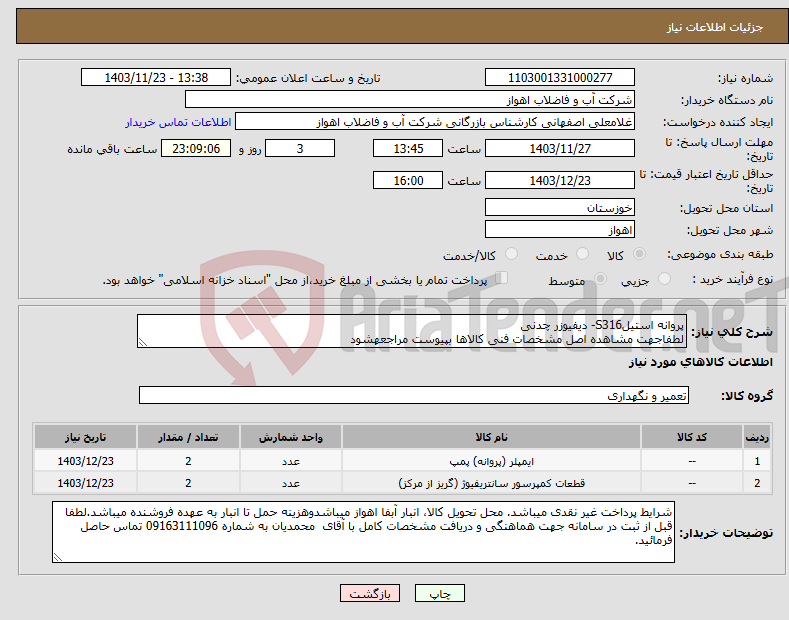789x620 pixels.
Task: Click the بازگشت back button
Action: point(370,594)
